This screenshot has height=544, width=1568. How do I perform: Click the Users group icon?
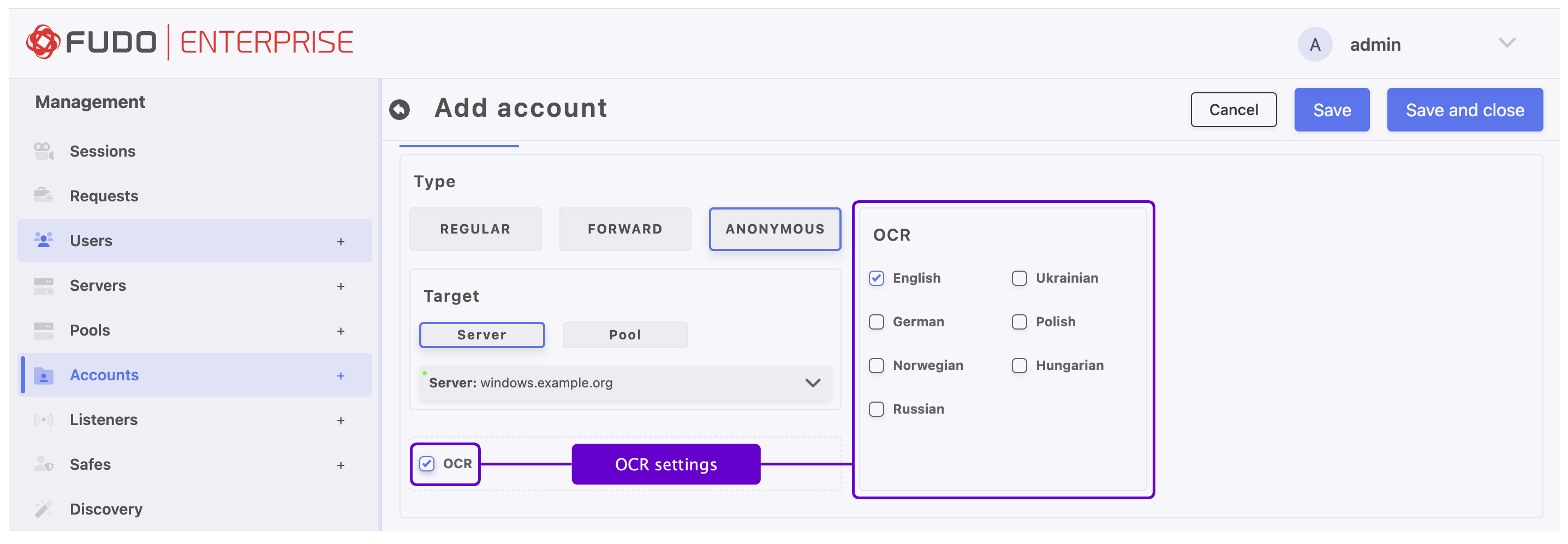[x=43, y=240]
